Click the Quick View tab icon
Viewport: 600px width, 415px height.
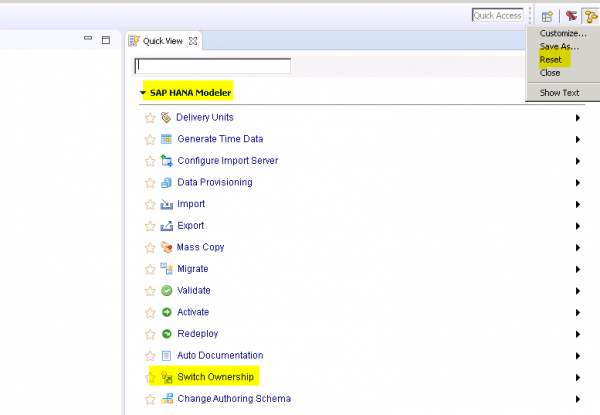(x=134, y=41)
